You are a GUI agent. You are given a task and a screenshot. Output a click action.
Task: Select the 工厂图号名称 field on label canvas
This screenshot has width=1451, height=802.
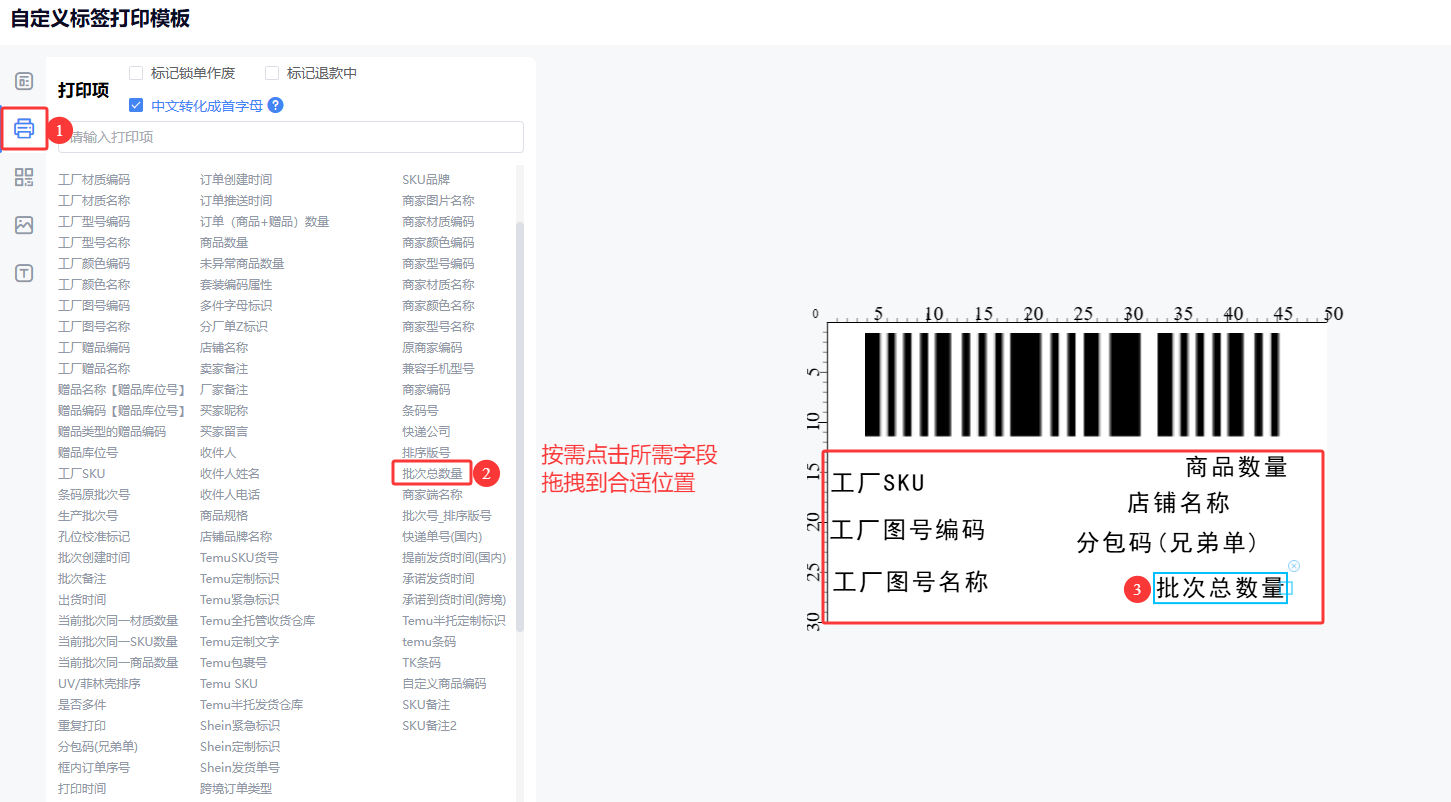coord(910,581)
